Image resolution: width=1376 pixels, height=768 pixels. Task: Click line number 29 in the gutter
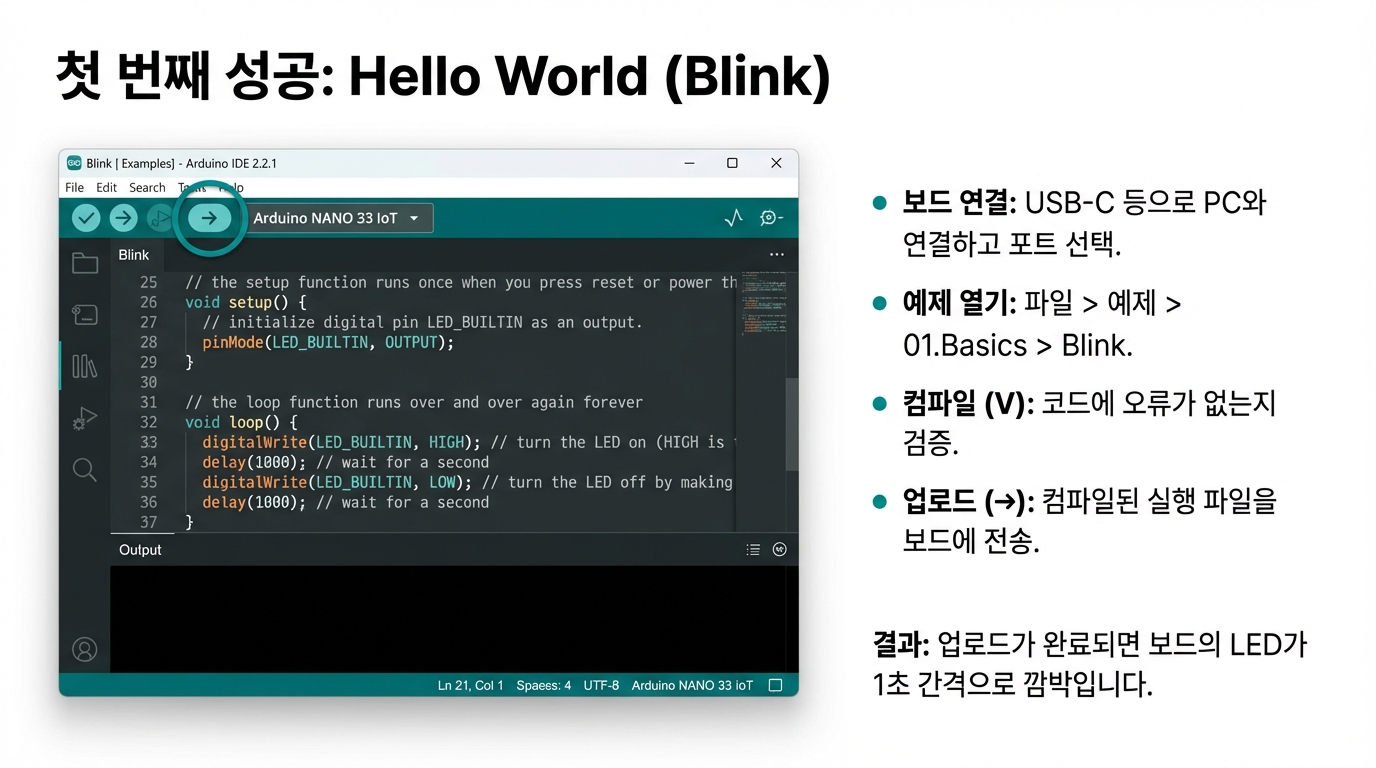[148, 362]
